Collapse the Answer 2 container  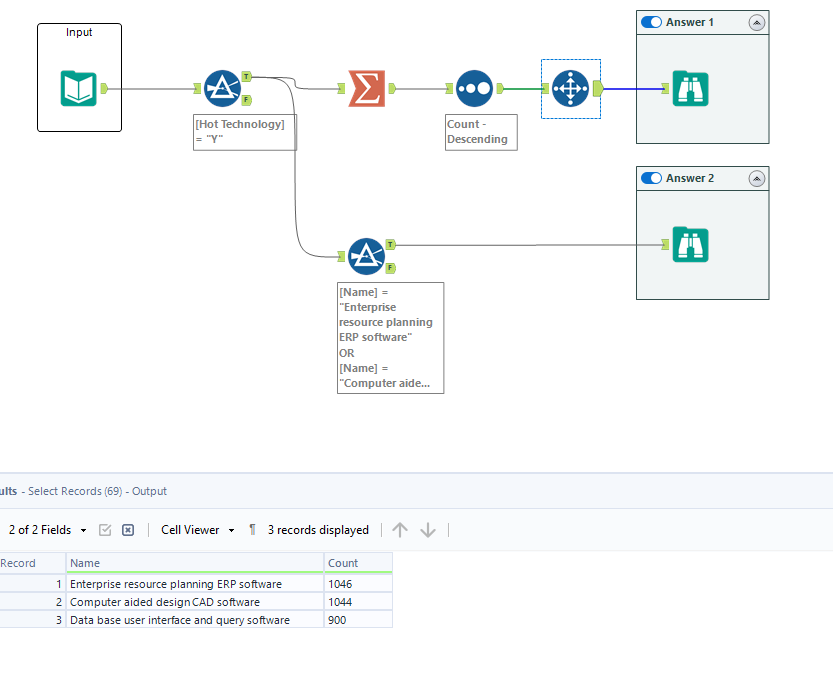coord(757,178)
